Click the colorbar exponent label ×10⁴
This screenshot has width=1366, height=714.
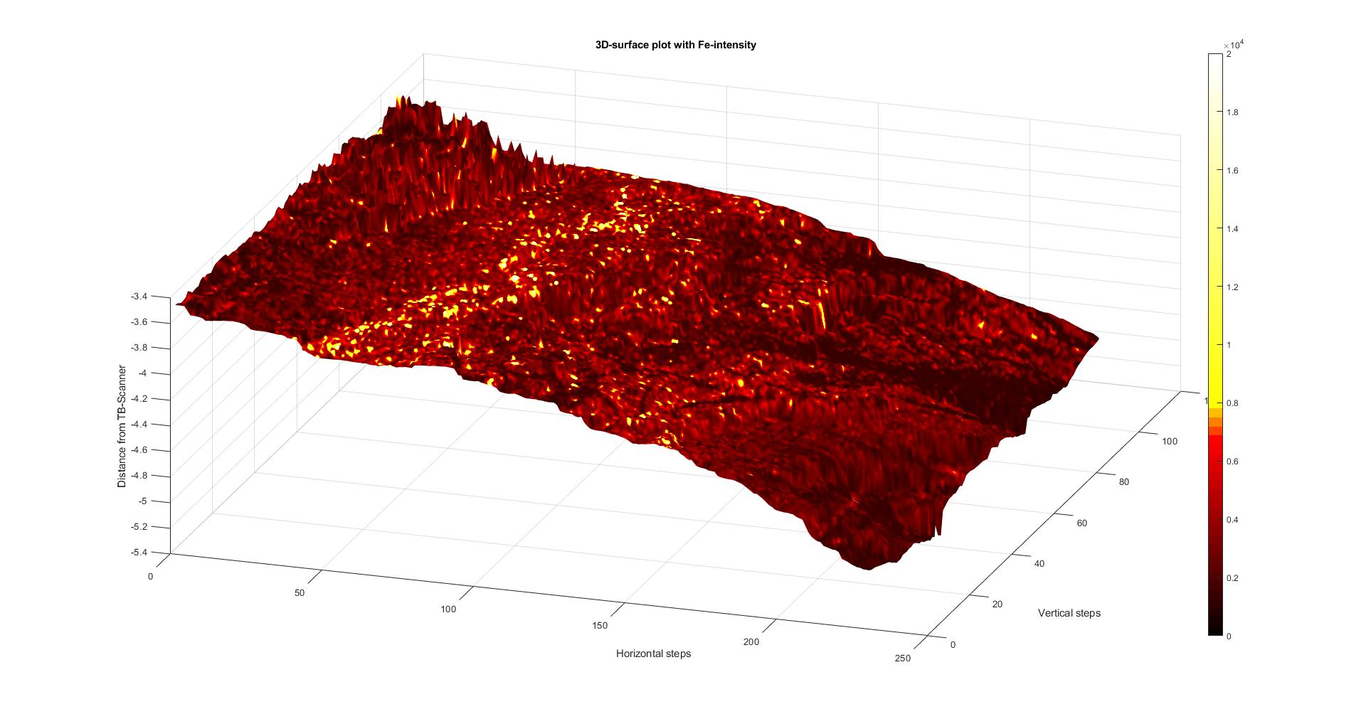[1233, 45]
